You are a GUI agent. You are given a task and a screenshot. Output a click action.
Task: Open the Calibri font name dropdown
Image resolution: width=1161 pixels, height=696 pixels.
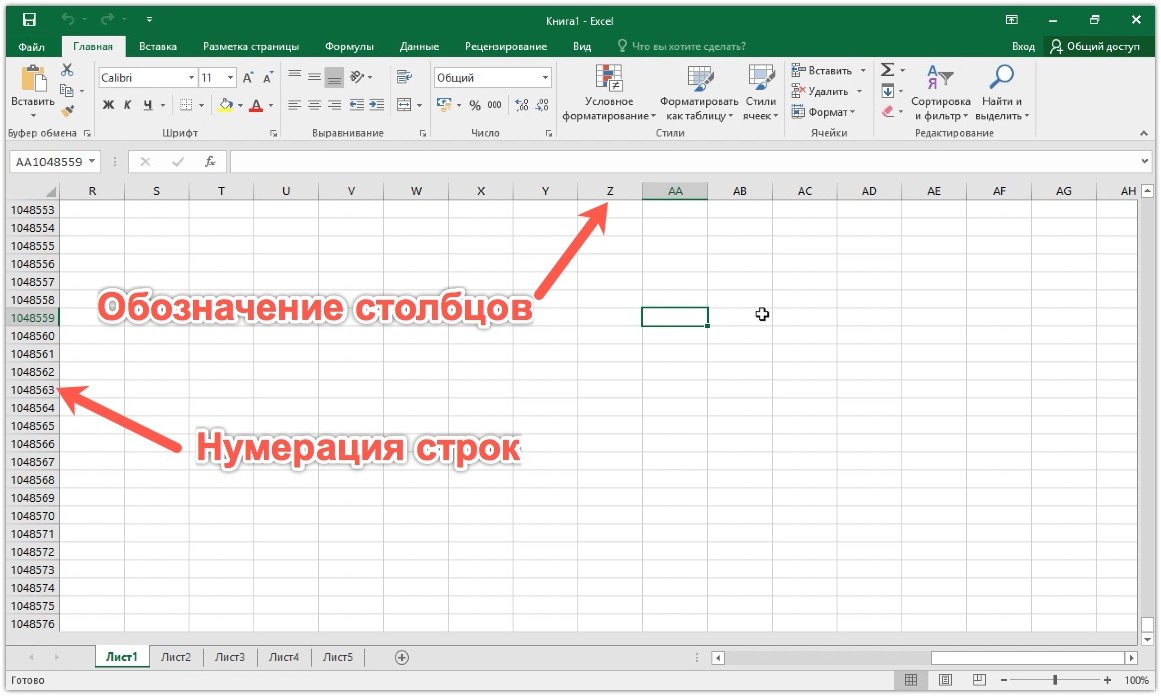tap(191, 78)
